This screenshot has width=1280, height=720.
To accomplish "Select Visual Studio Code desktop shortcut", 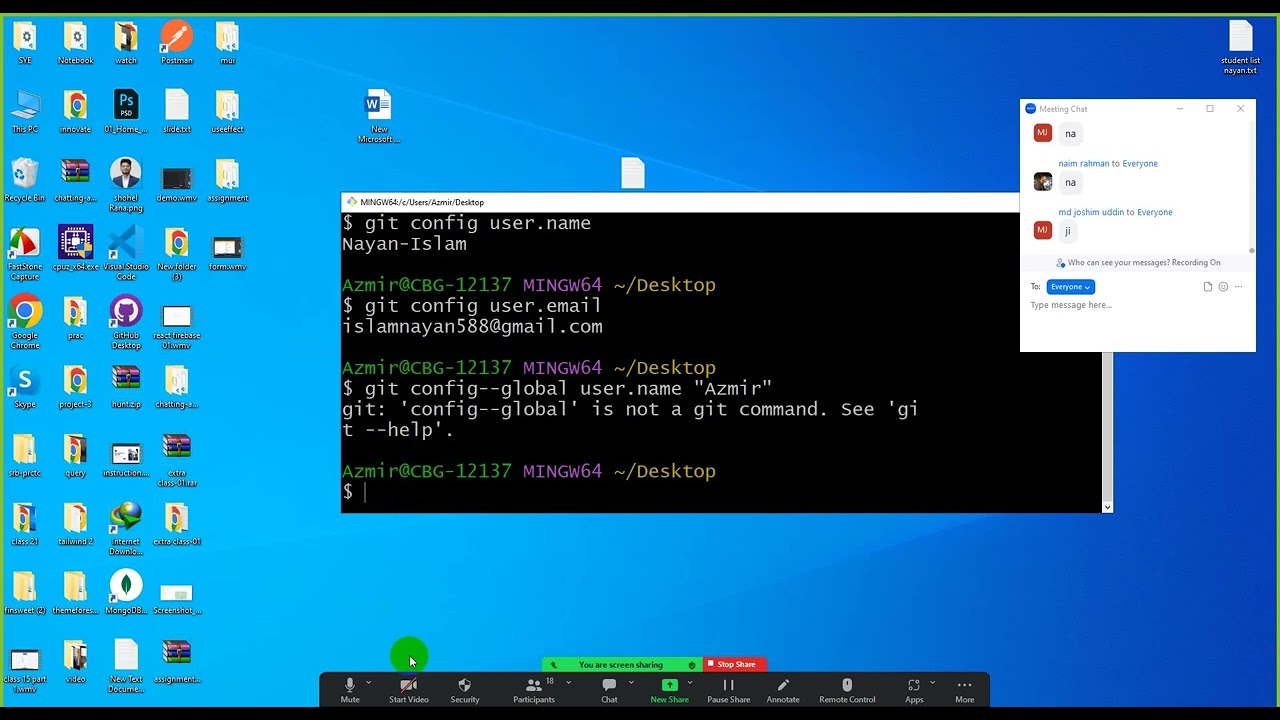I will 126,253.
